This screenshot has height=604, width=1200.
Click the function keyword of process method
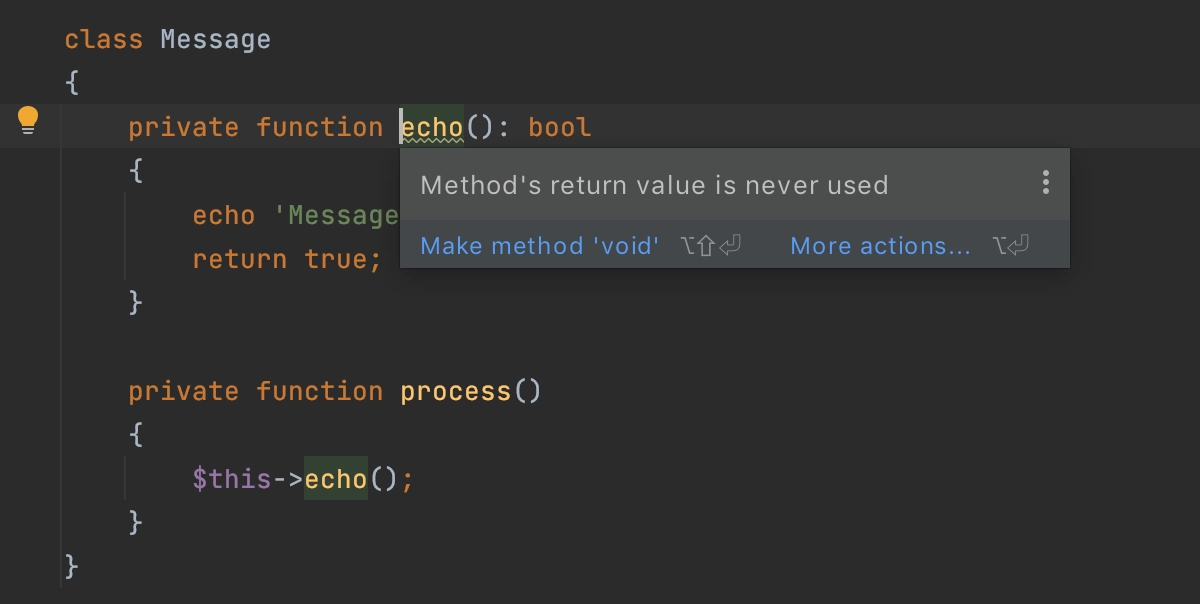[320, 391]
